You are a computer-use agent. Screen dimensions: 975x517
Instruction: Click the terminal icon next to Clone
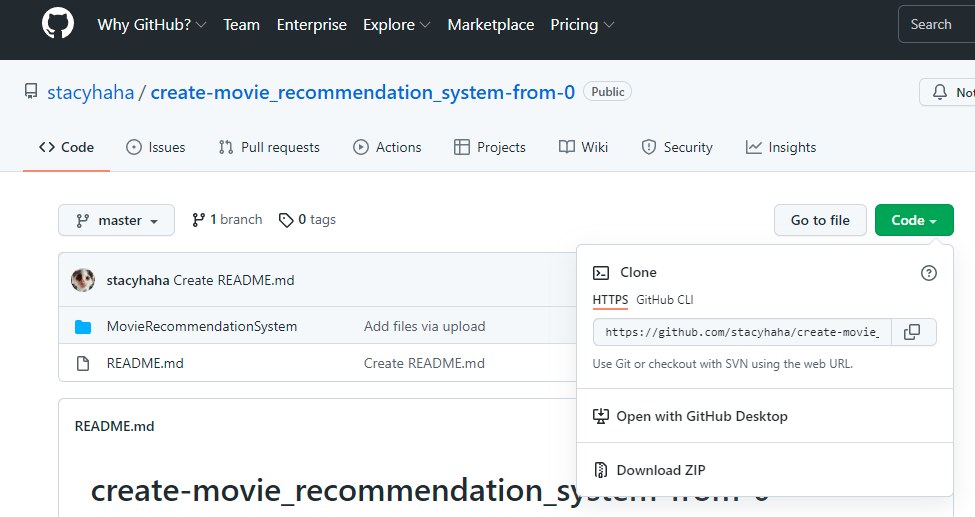(601, 273)
